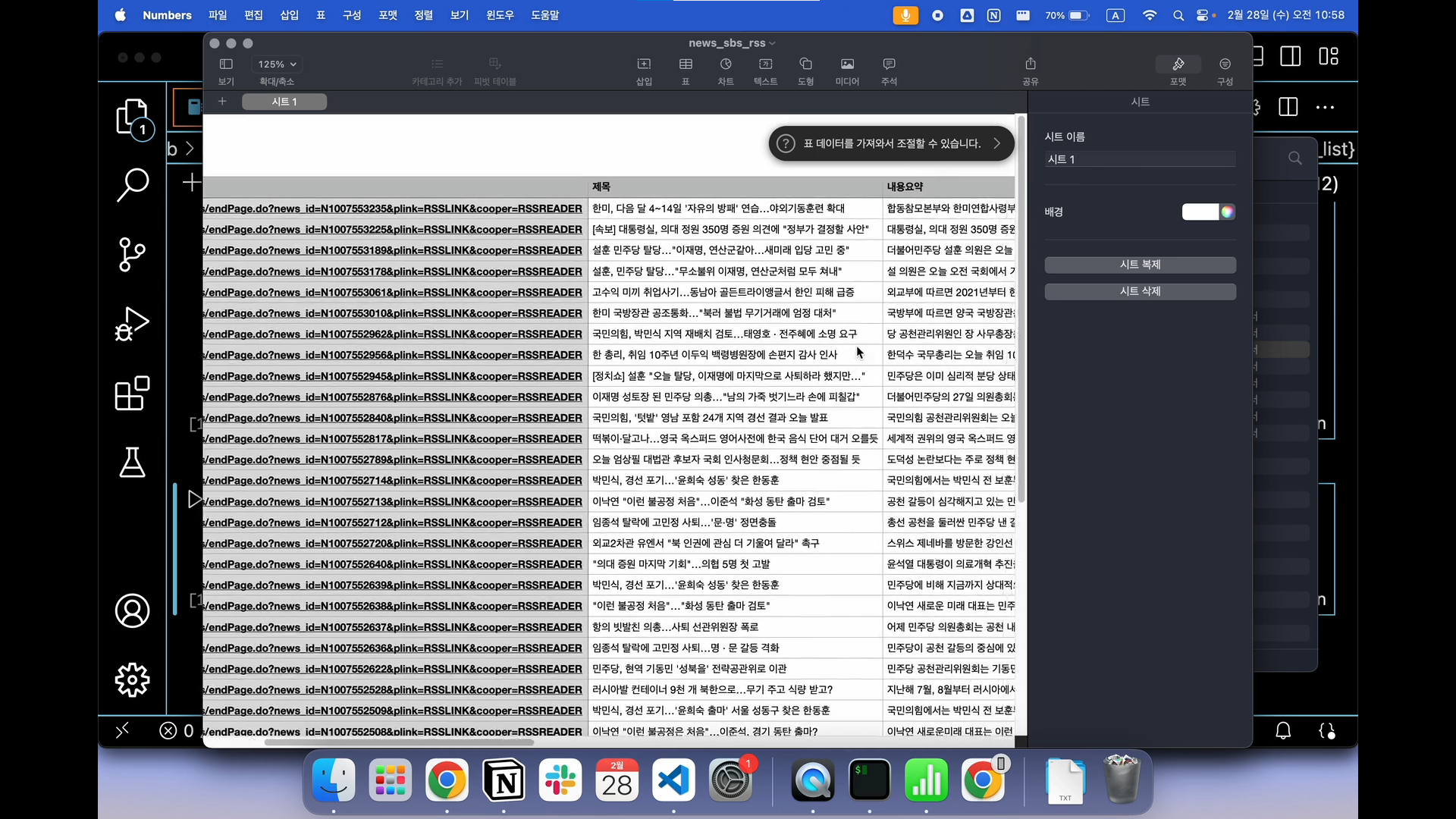Toggle the Organize (구성) panel

point(1225,64)
